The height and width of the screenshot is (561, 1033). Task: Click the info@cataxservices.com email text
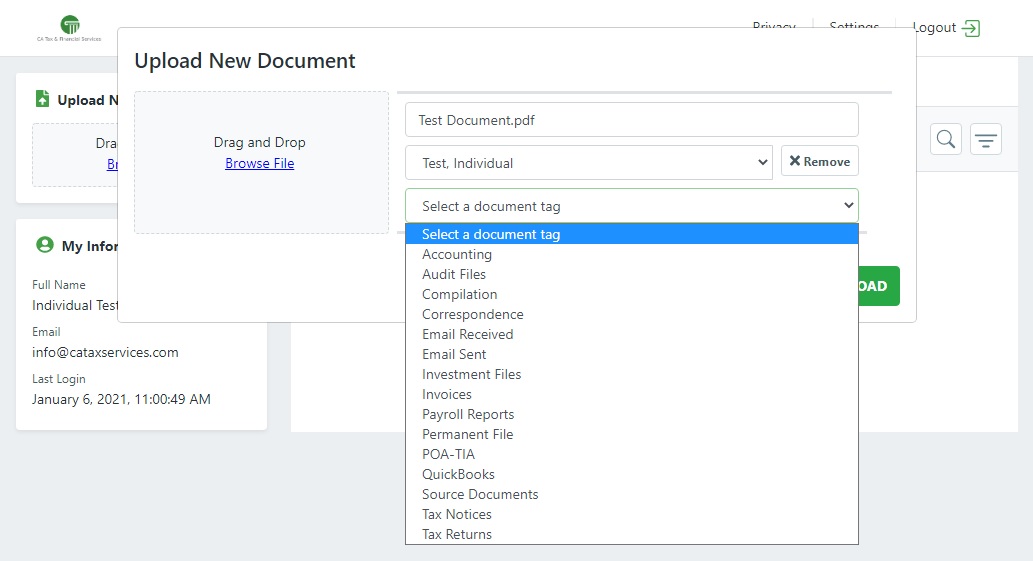click(x=105, y=352)
